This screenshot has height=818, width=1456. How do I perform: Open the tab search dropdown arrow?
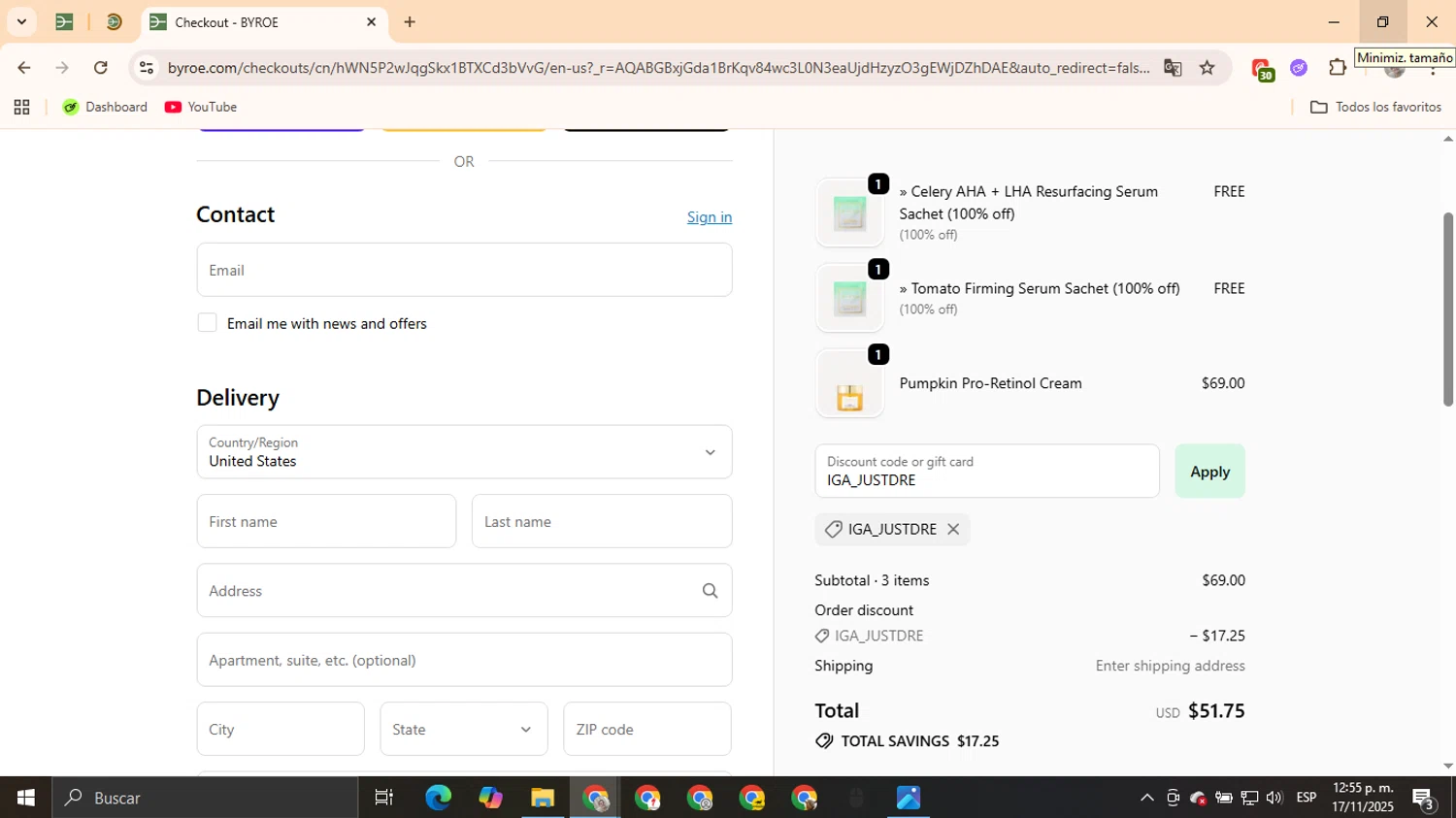point(21,21)
